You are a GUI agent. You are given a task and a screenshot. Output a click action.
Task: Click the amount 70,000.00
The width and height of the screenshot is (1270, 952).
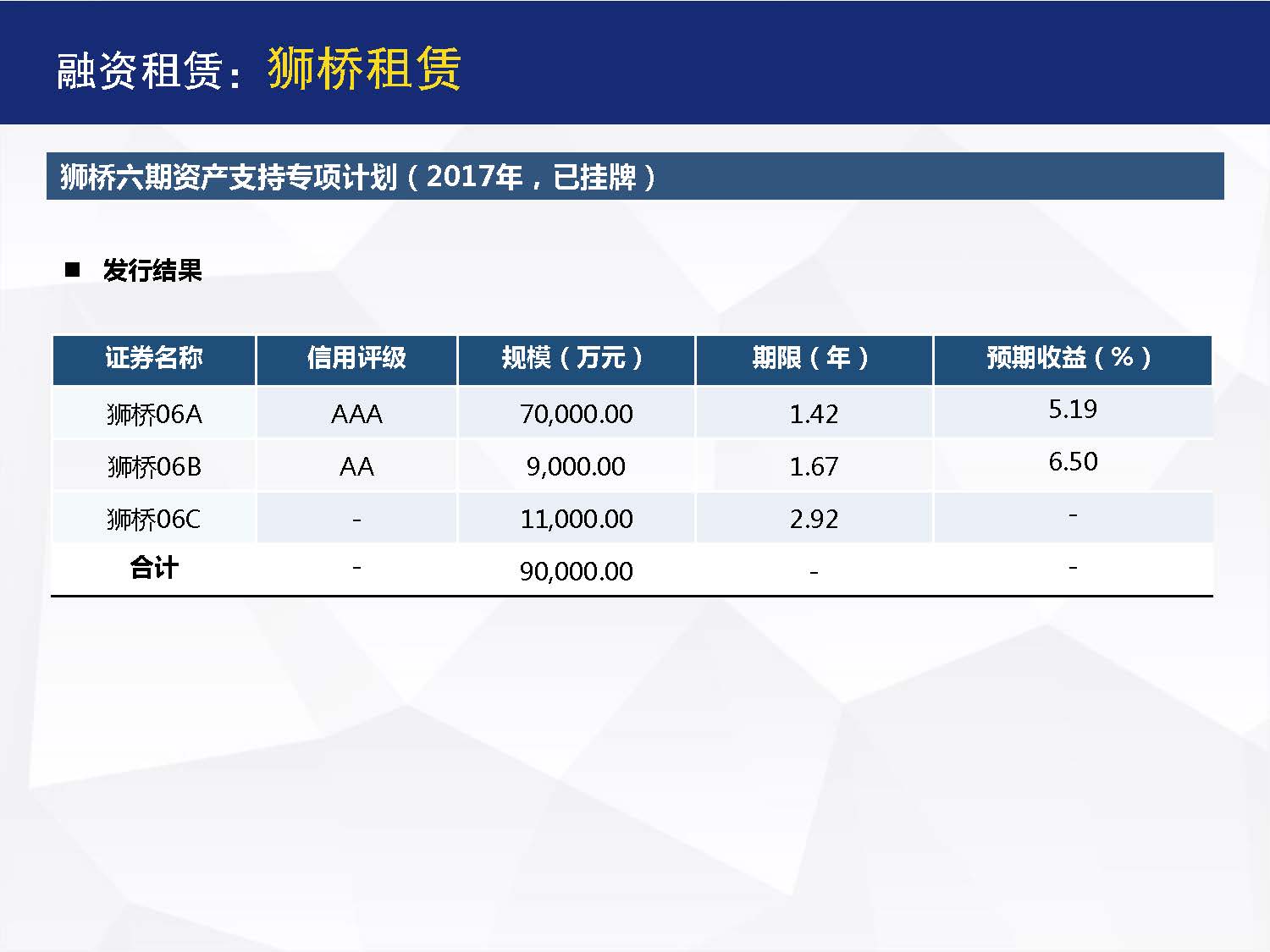pyautogui.click(x=576, y=414)
